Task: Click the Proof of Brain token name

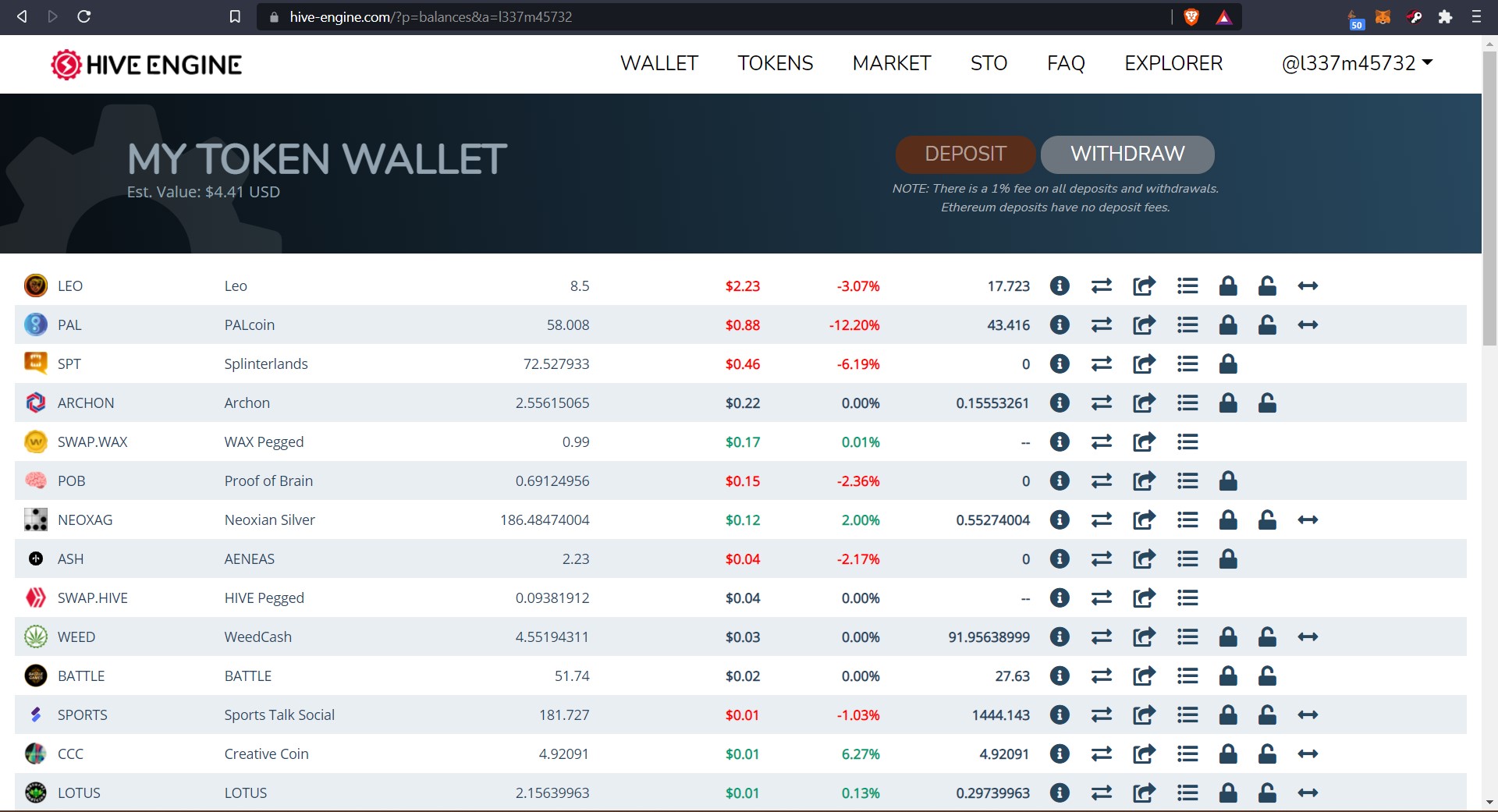Action: 268,481
